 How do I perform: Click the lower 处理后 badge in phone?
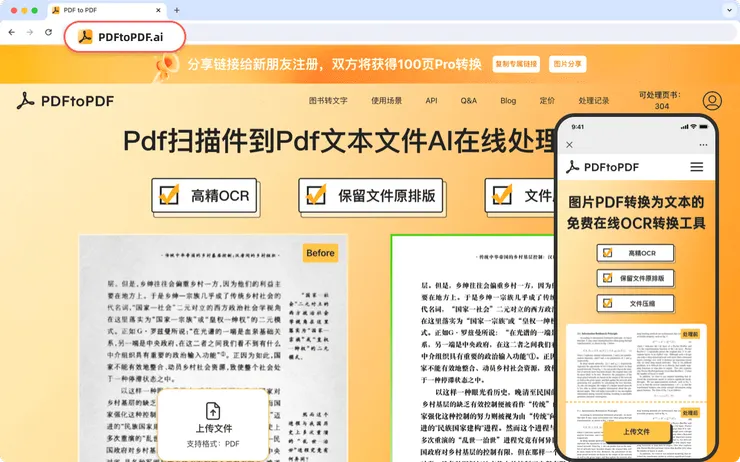[690, 413]
